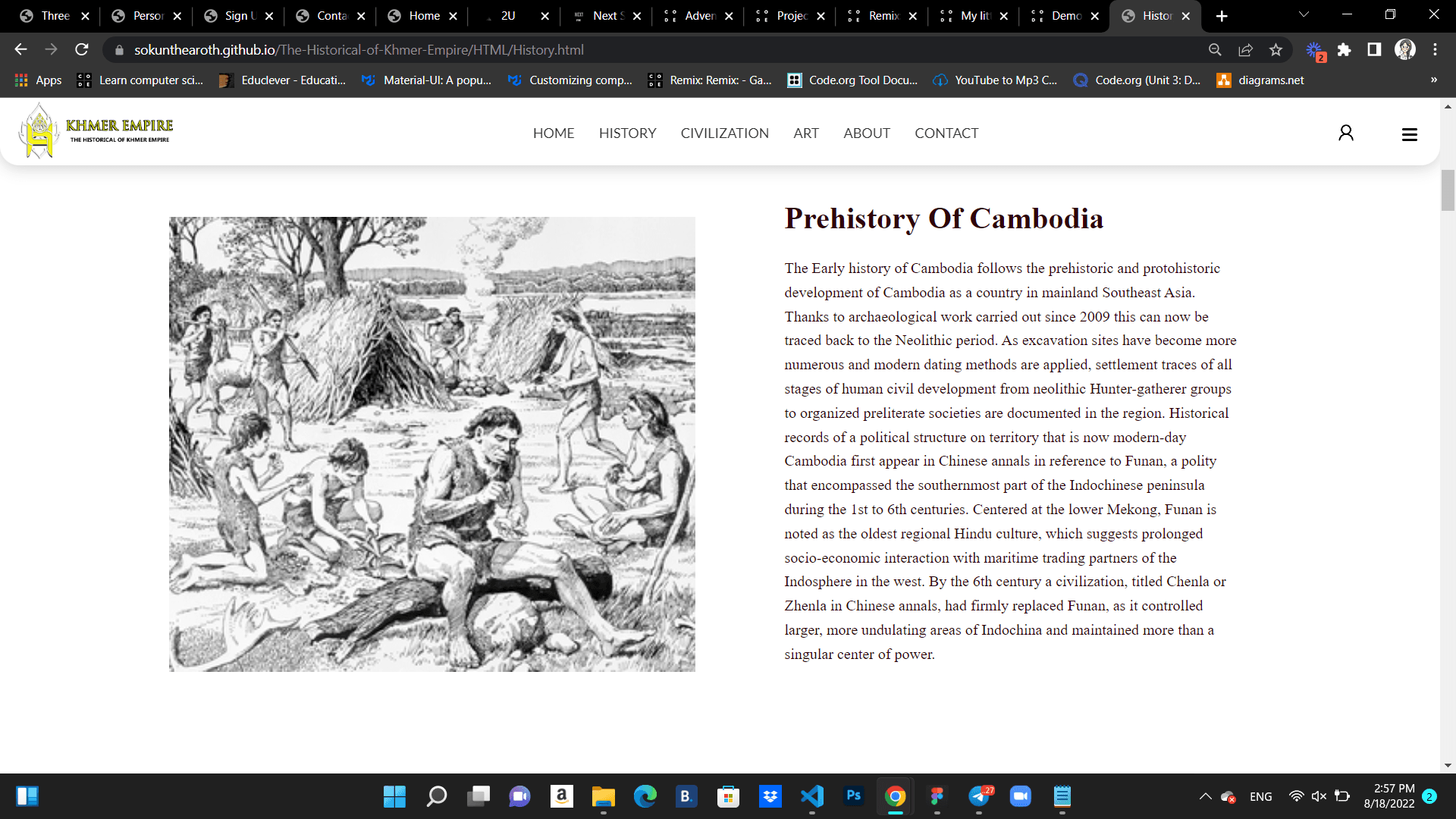
Task: Open 'diagrams.net' bookmark
Action: click(x=1260, y=80)
